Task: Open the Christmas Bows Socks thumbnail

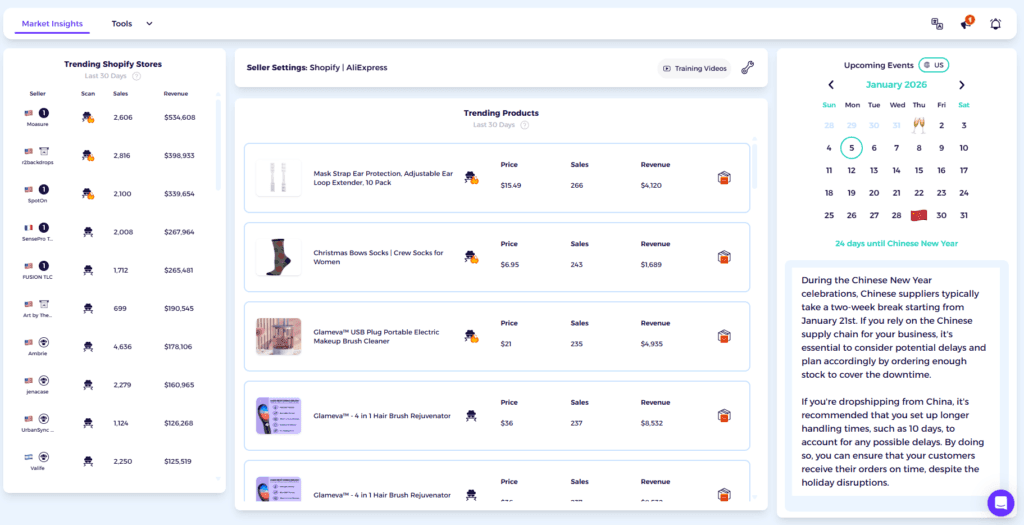Action: [x=278, y=257]
